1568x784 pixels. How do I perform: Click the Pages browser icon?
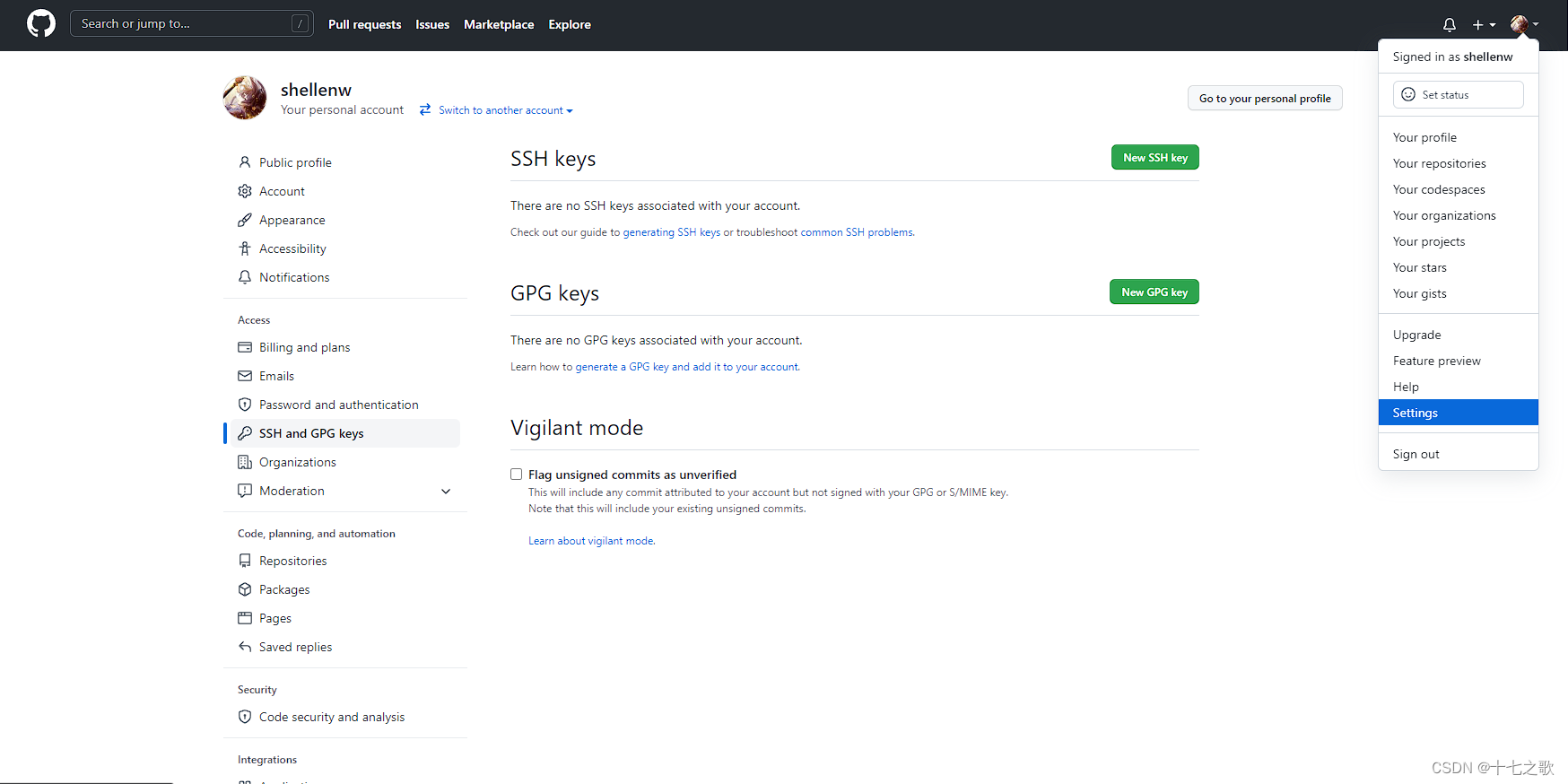[x=245, y=618]
